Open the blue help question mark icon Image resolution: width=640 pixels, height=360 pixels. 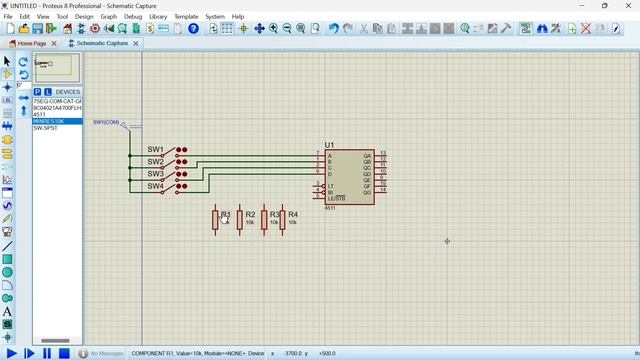click(x=193, y=29)
